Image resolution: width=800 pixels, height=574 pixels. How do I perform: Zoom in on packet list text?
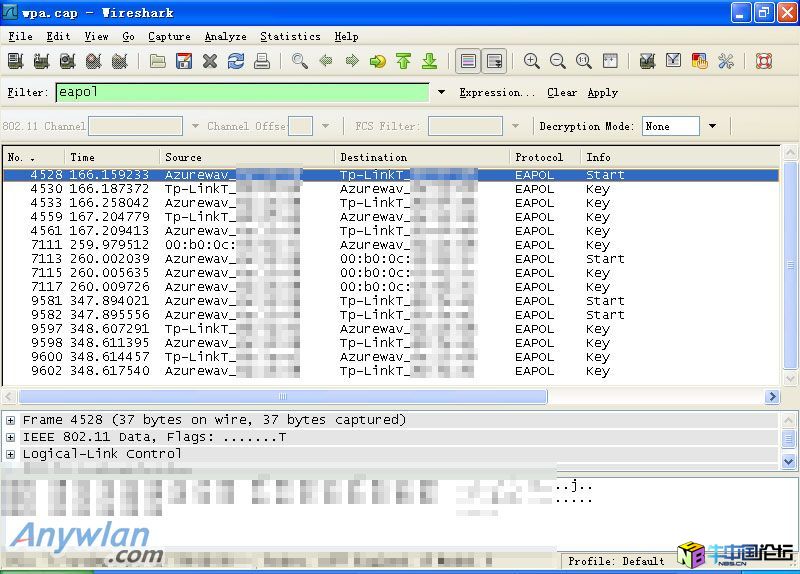point(532,61)
